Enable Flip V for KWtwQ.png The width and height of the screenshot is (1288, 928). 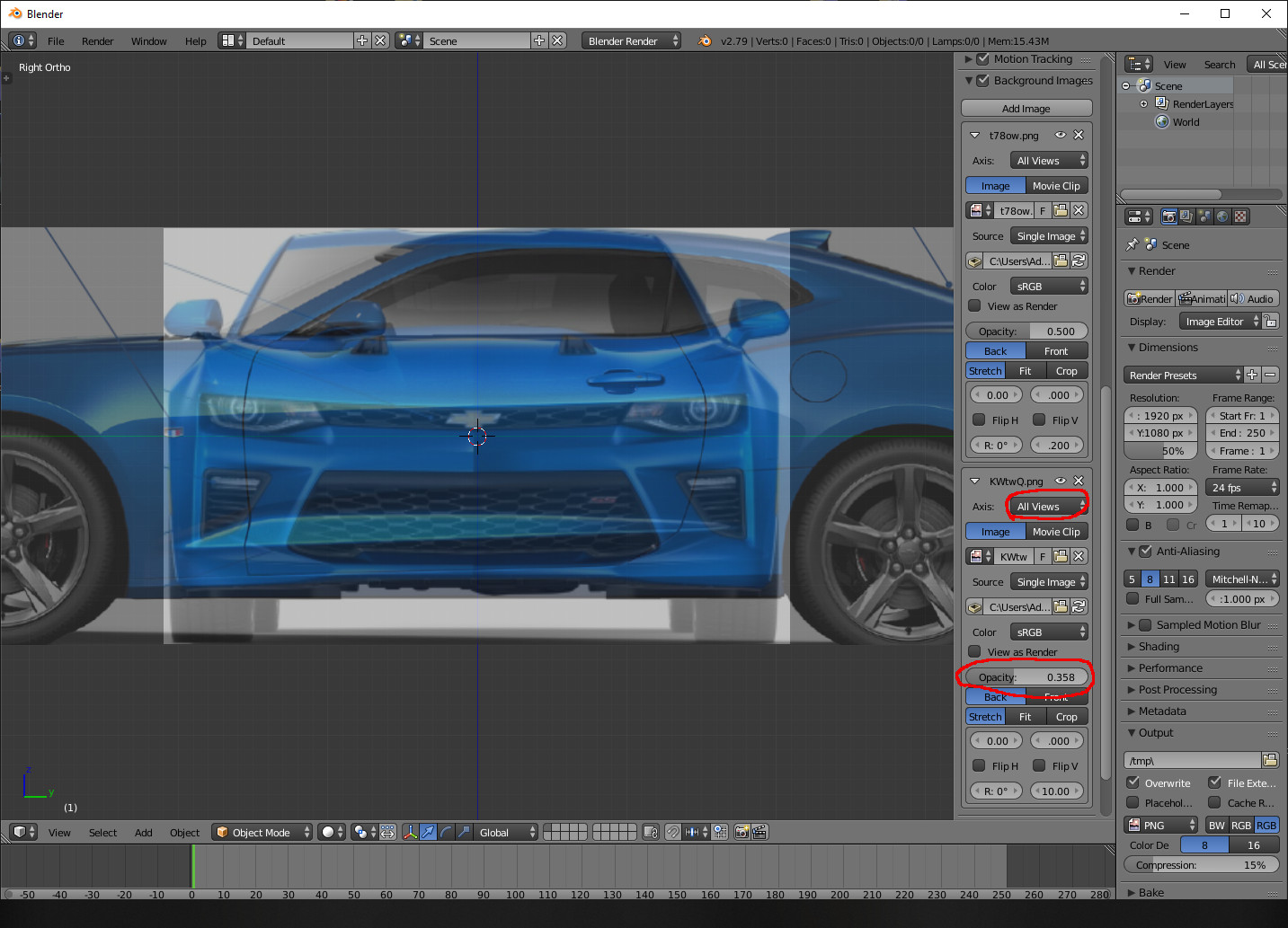pos(1039,765)
